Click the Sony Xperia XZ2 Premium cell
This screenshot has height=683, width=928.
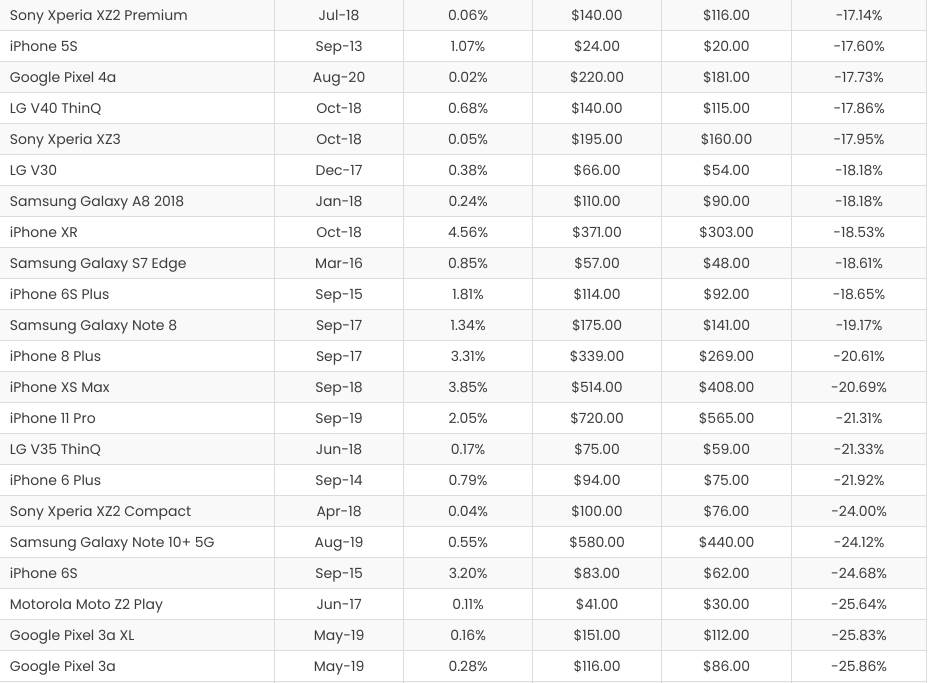tap(98, 15)
